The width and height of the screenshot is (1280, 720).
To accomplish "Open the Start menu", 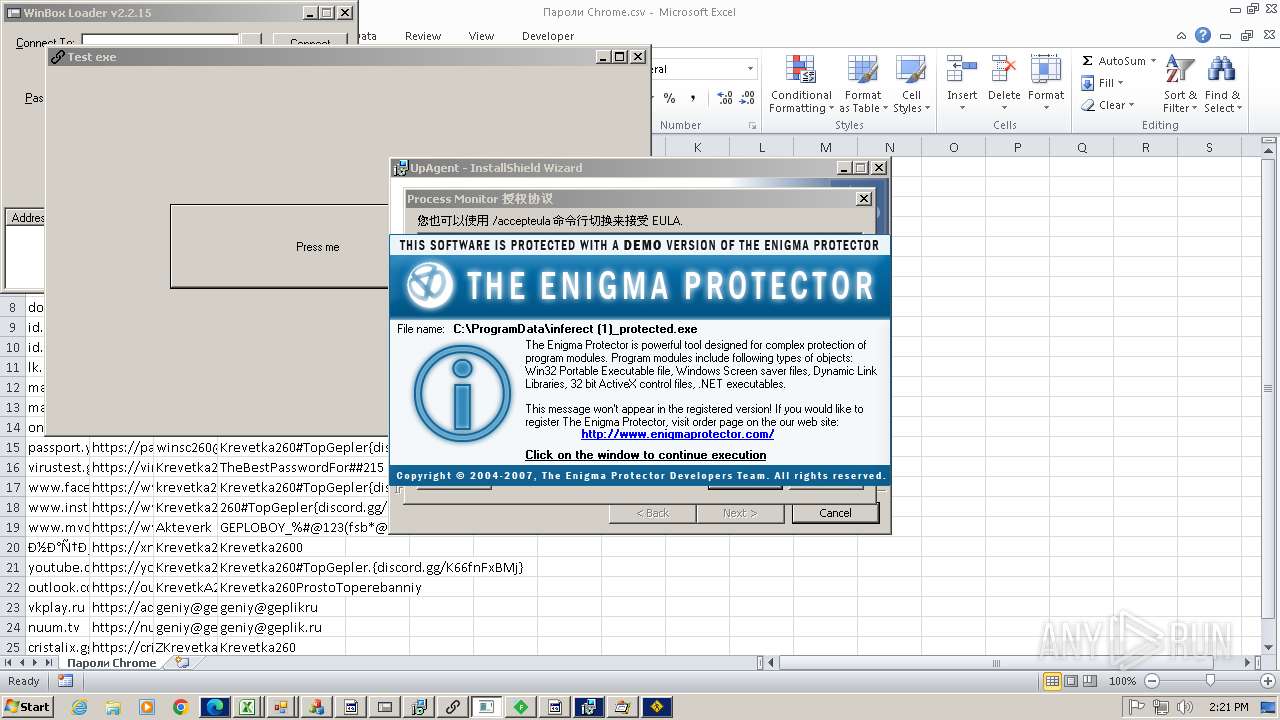I will pos(27,707).
